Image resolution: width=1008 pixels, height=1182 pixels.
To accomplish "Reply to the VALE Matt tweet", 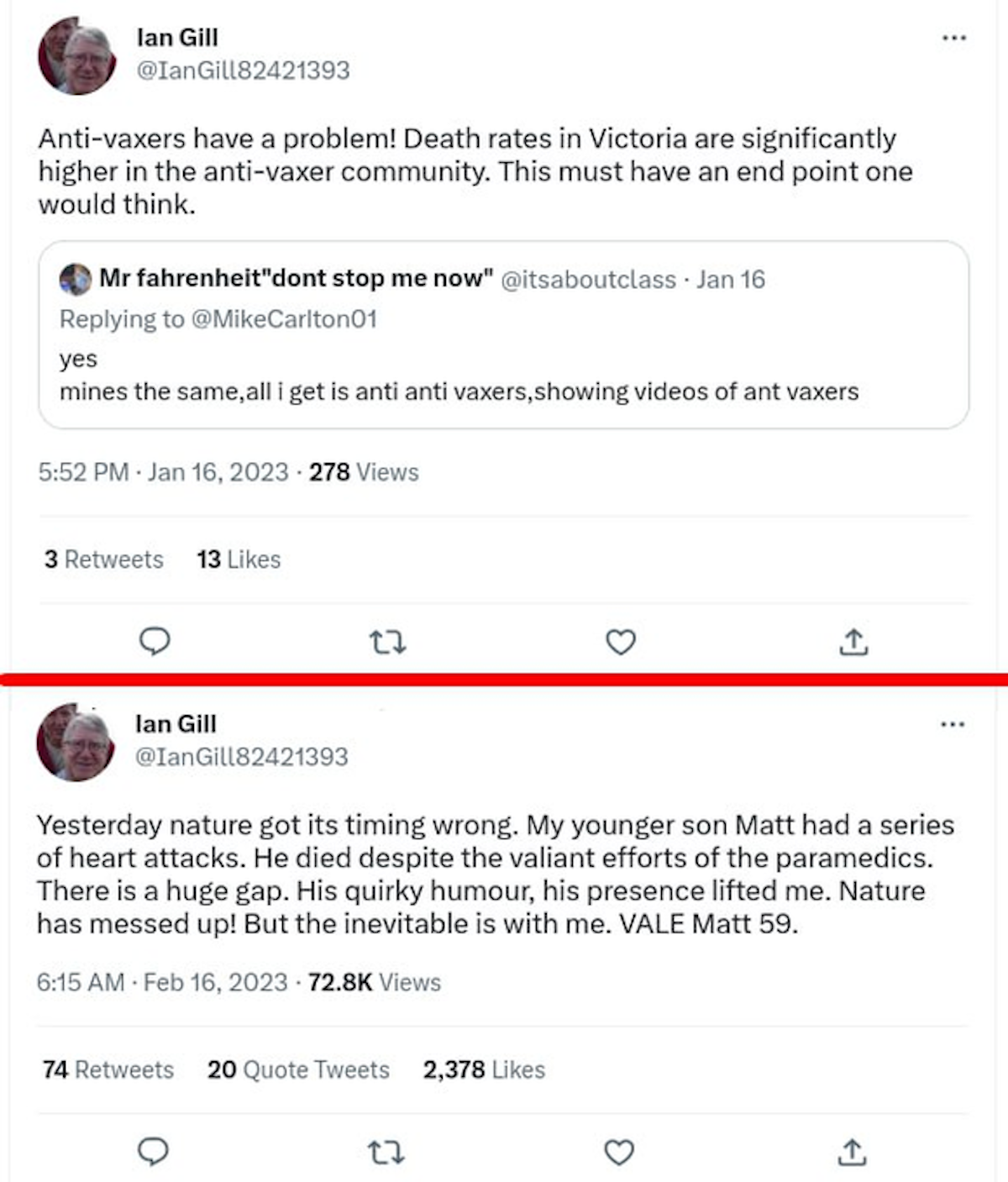I will (153, 1152).
